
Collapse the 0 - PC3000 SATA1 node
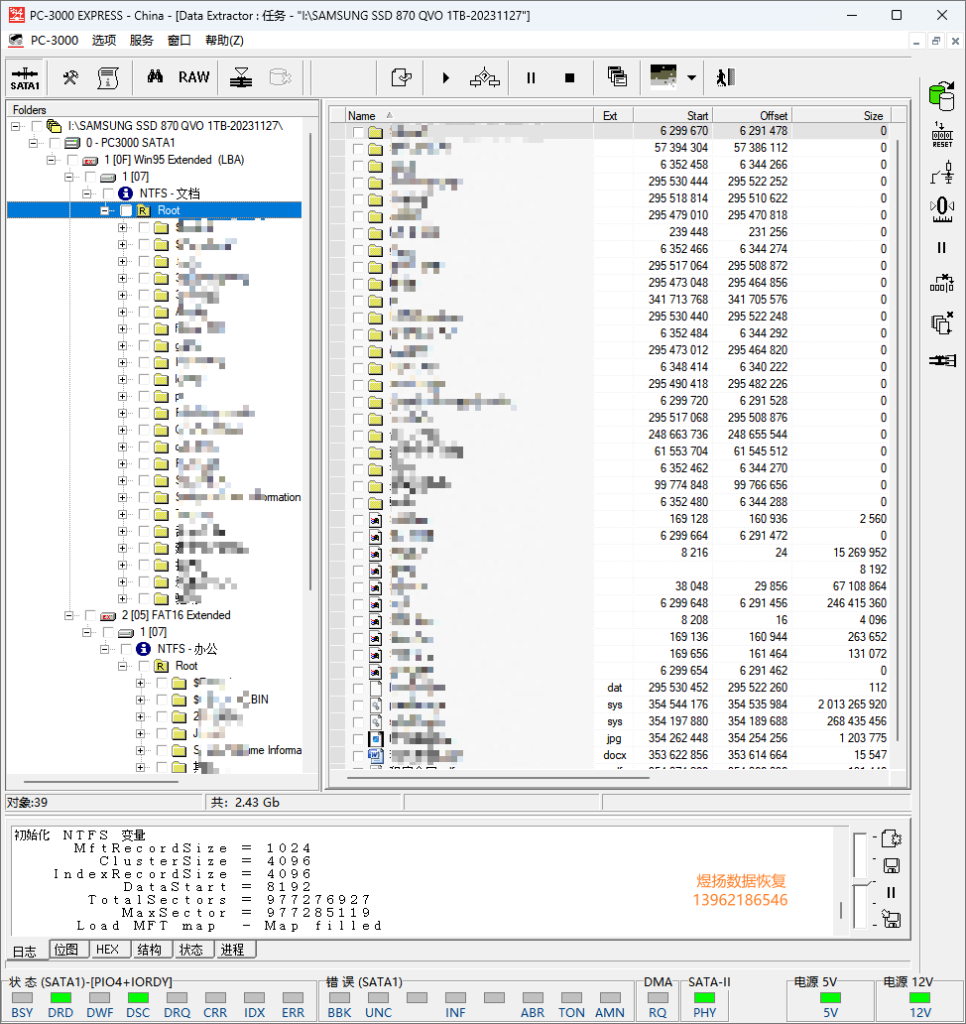[x=33, y=143]
